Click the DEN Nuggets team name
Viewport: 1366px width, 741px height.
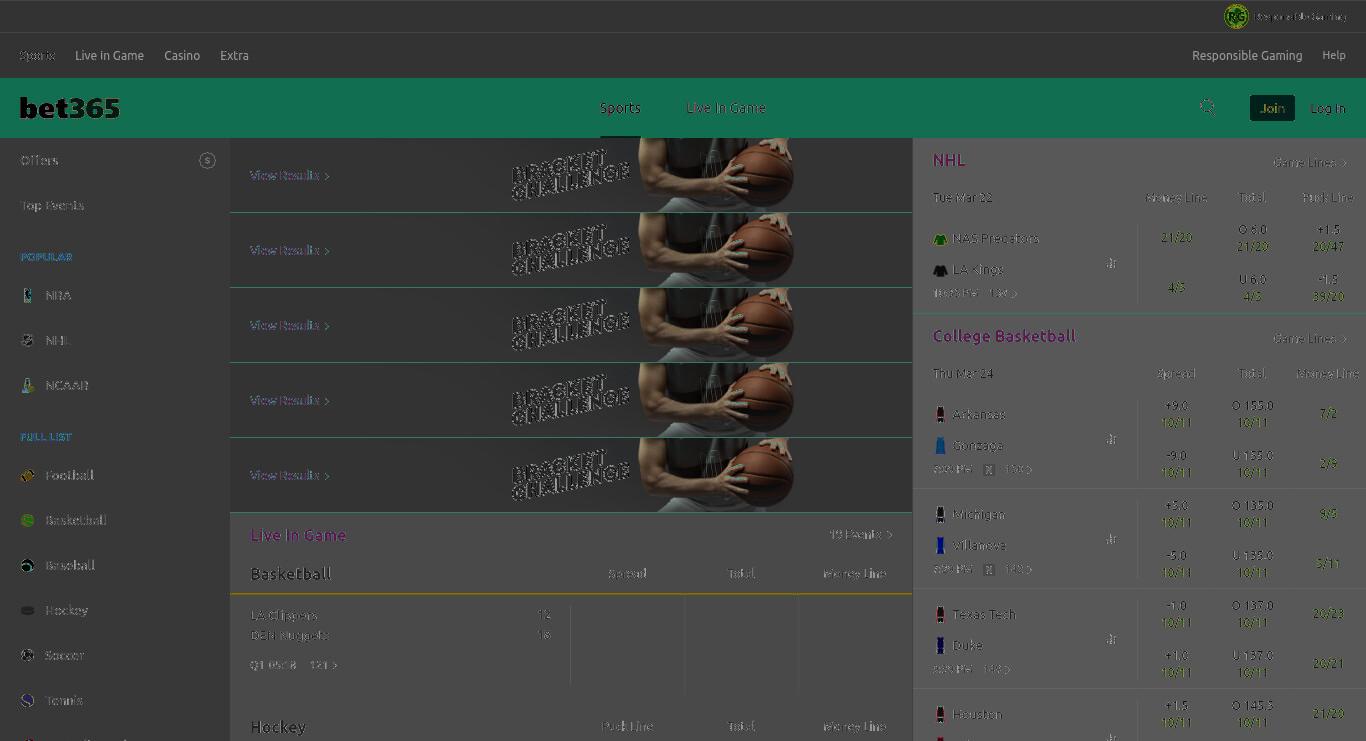(290, 635)
